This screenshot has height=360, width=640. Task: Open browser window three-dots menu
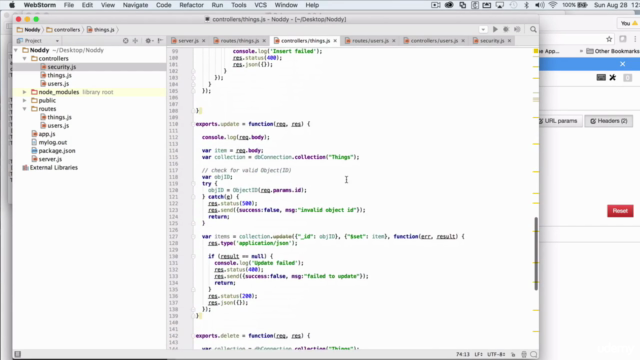(635, 39)
